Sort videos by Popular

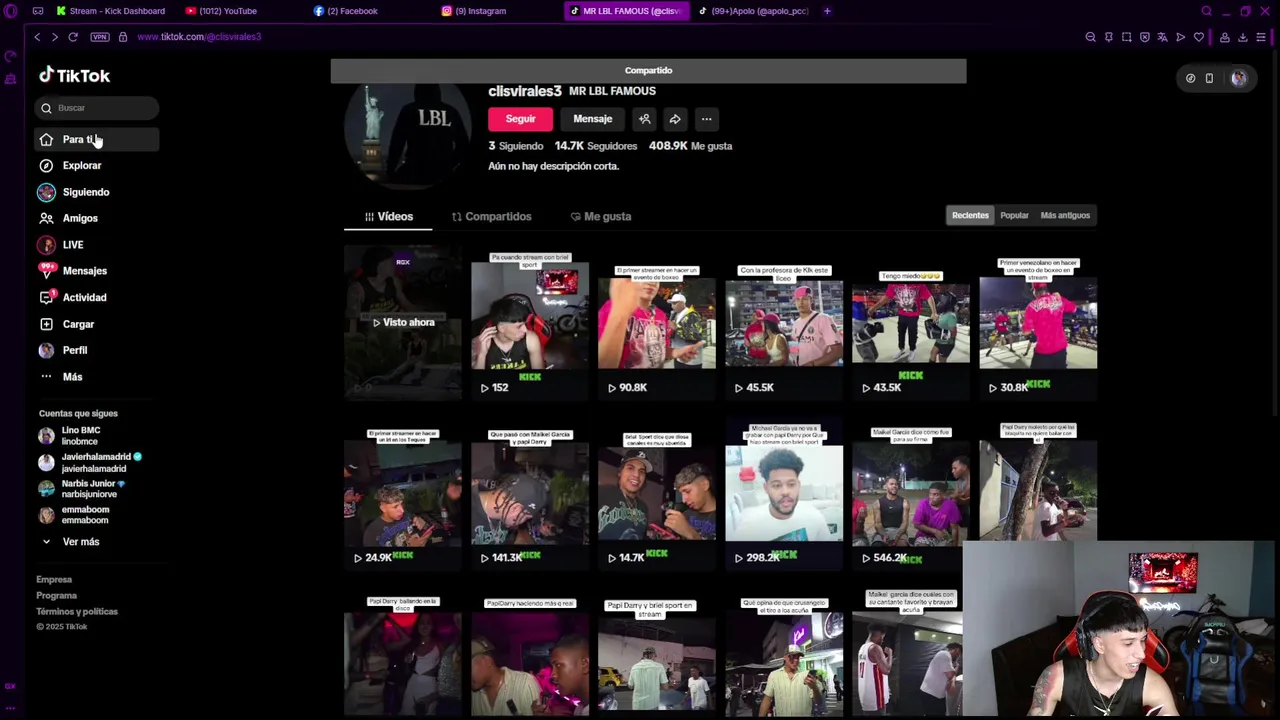[1014, 215]
